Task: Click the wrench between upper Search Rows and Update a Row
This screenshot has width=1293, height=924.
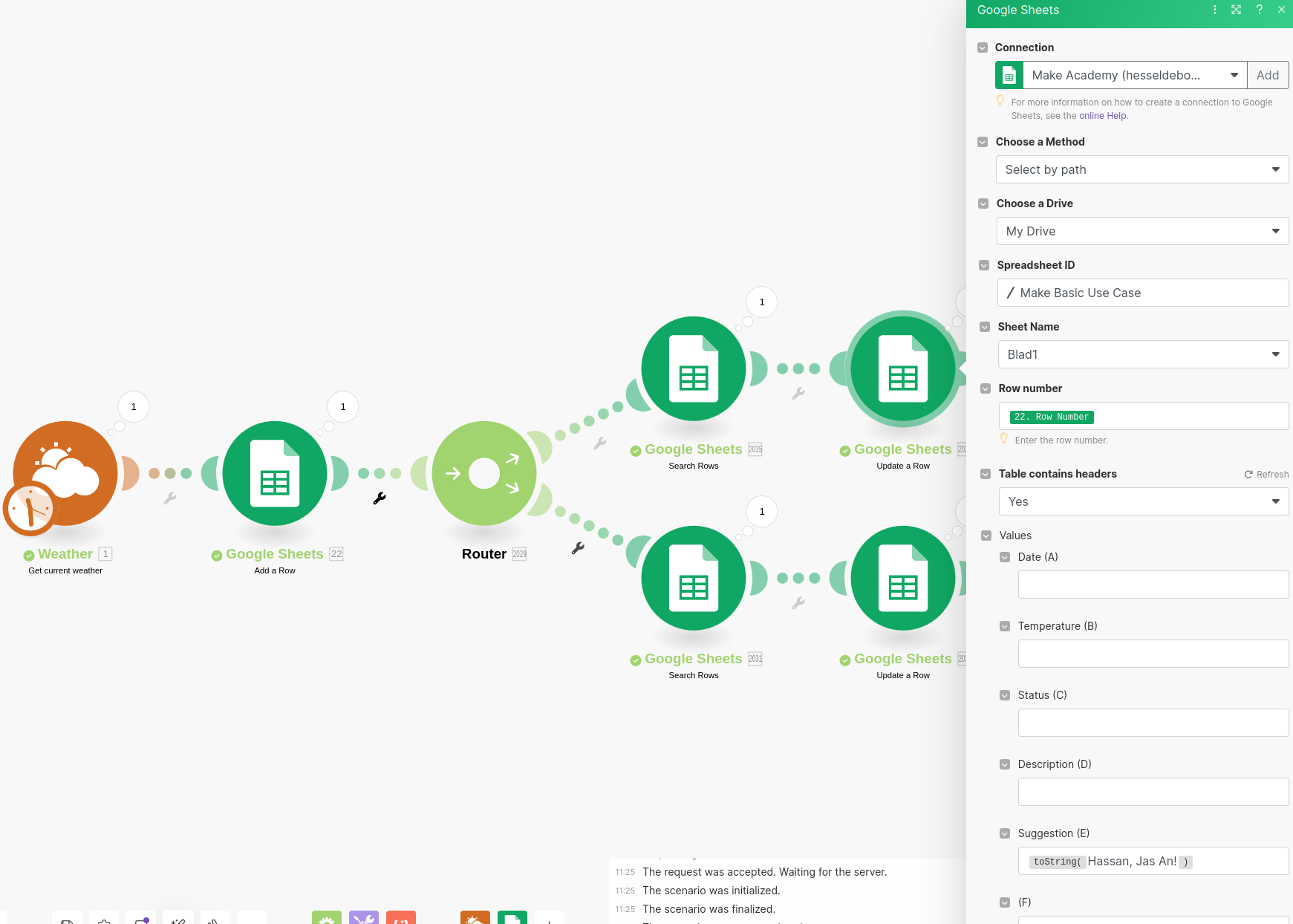Action: [x=798, y=394]
